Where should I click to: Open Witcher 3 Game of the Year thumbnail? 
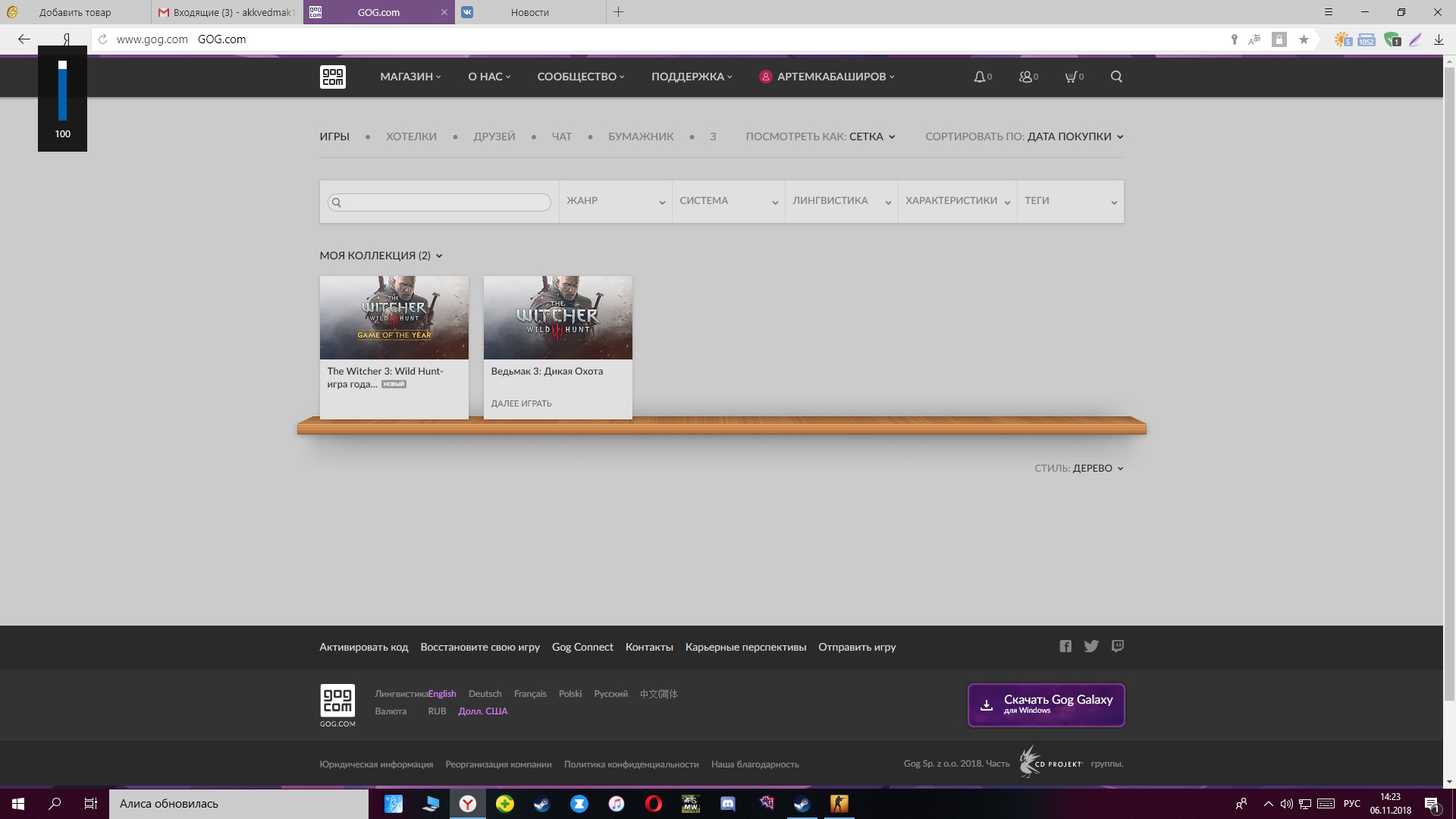coord(394,318)
